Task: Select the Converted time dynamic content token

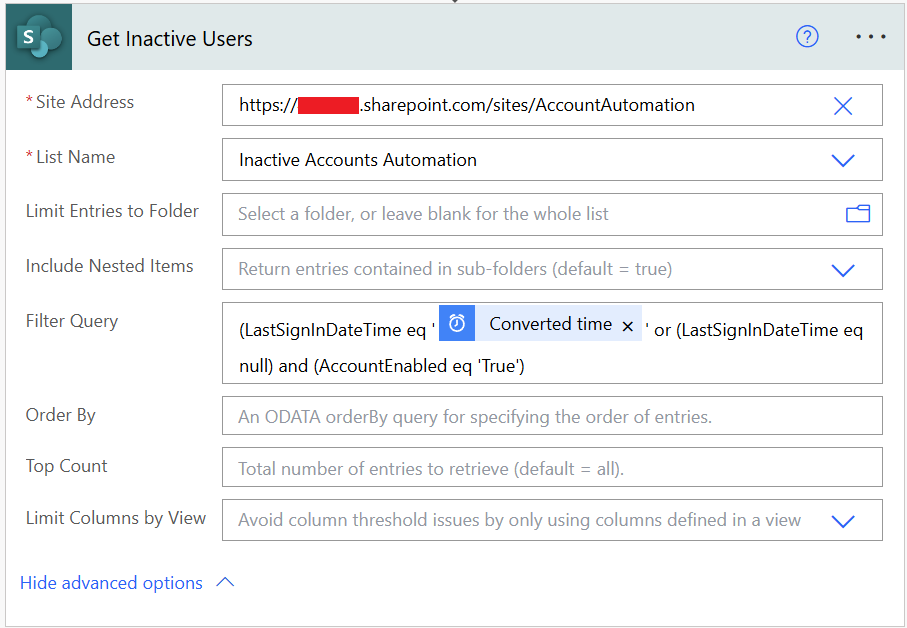Action: (550, 324)
